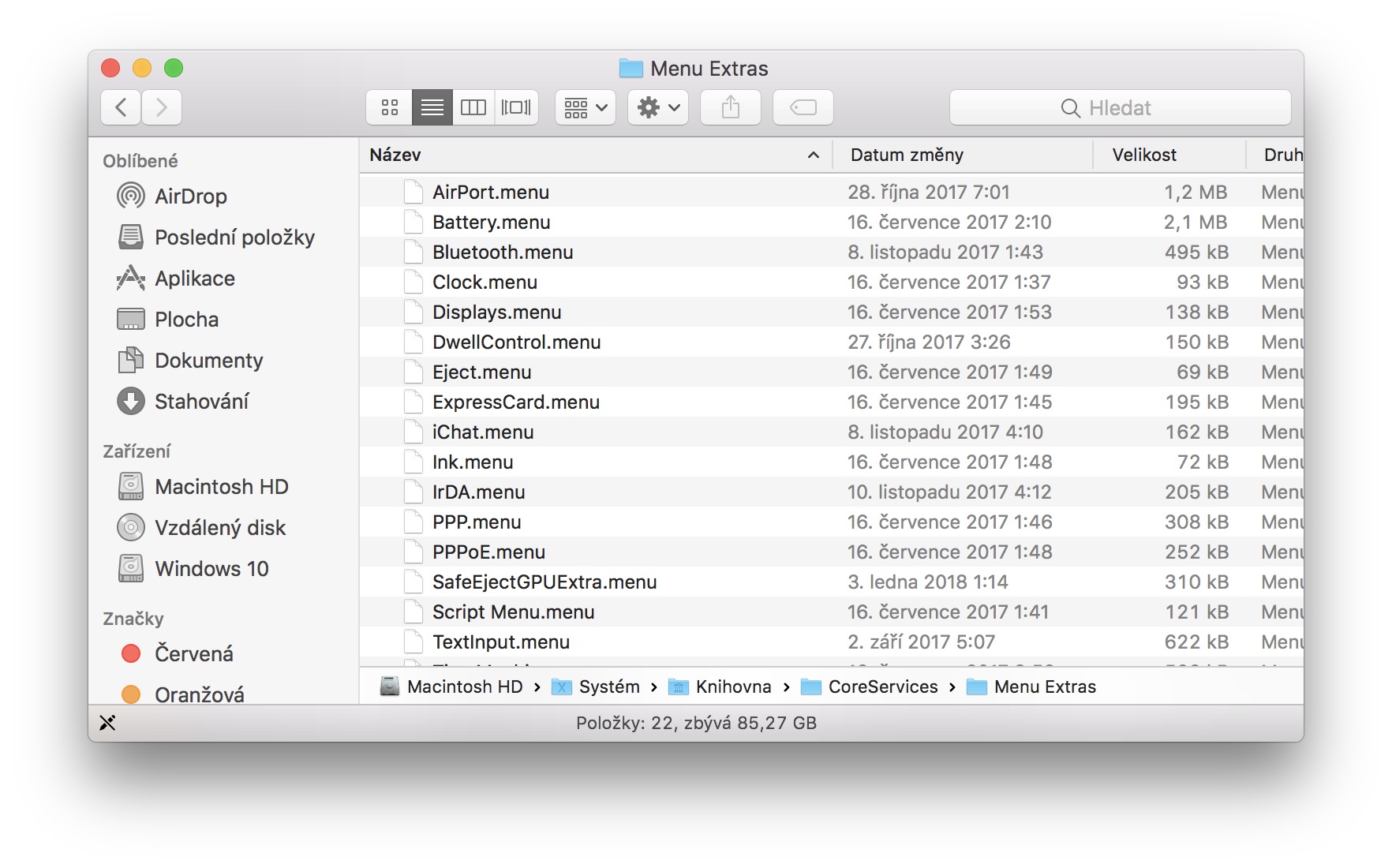Sort by Datum změny column
This screenshot has width=1392, height=868.
[906, 155]
